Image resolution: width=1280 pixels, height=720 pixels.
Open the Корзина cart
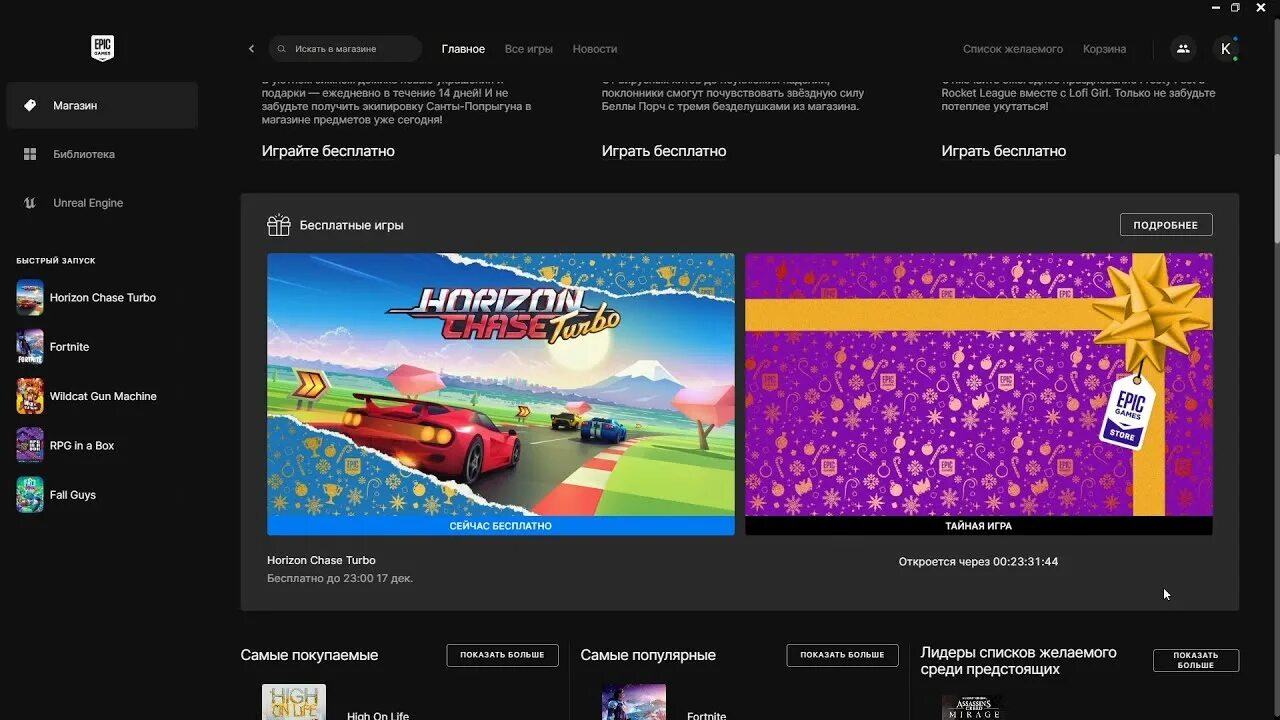(x=1104, y=49)
